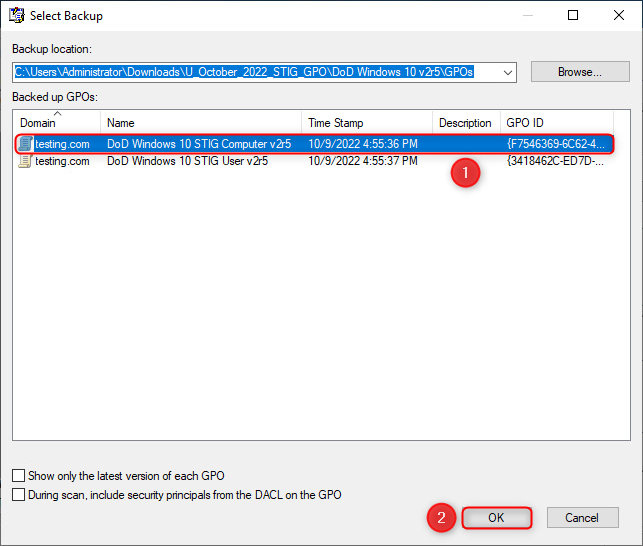Sort by Time Stamp column header

(366, 123)
